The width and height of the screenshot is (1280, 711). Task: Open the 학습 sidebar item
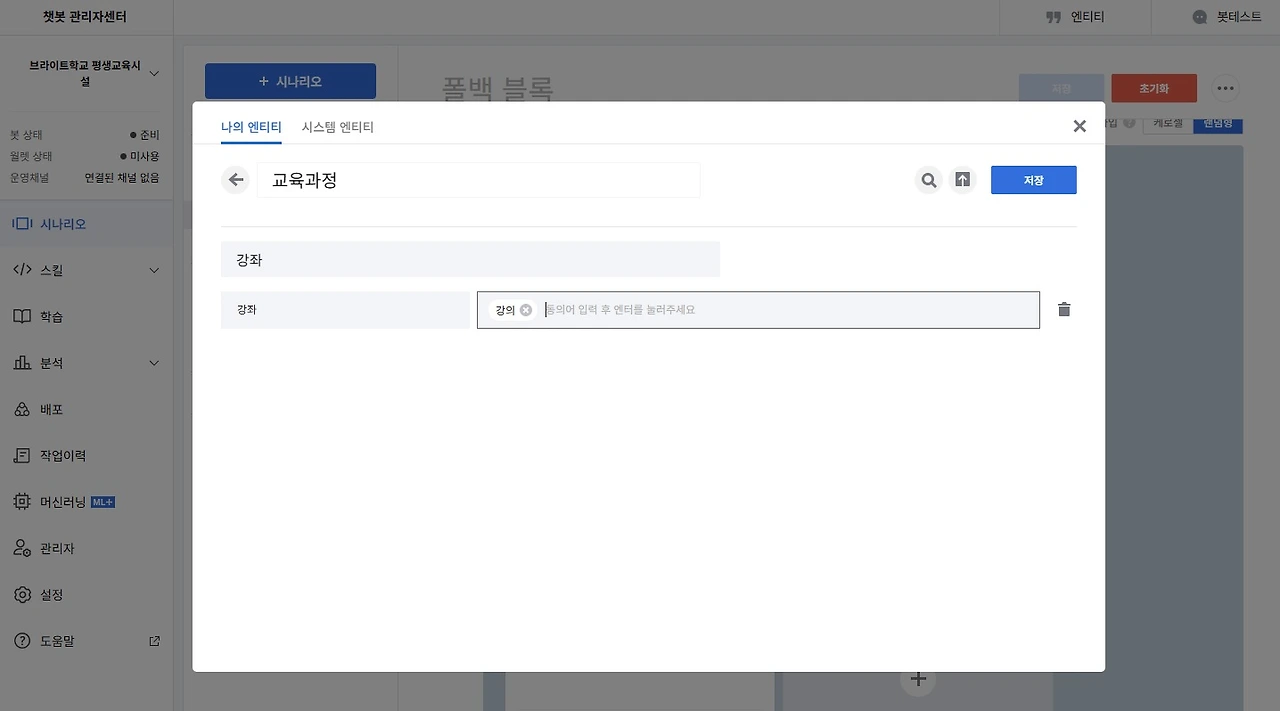click(86, 316)
